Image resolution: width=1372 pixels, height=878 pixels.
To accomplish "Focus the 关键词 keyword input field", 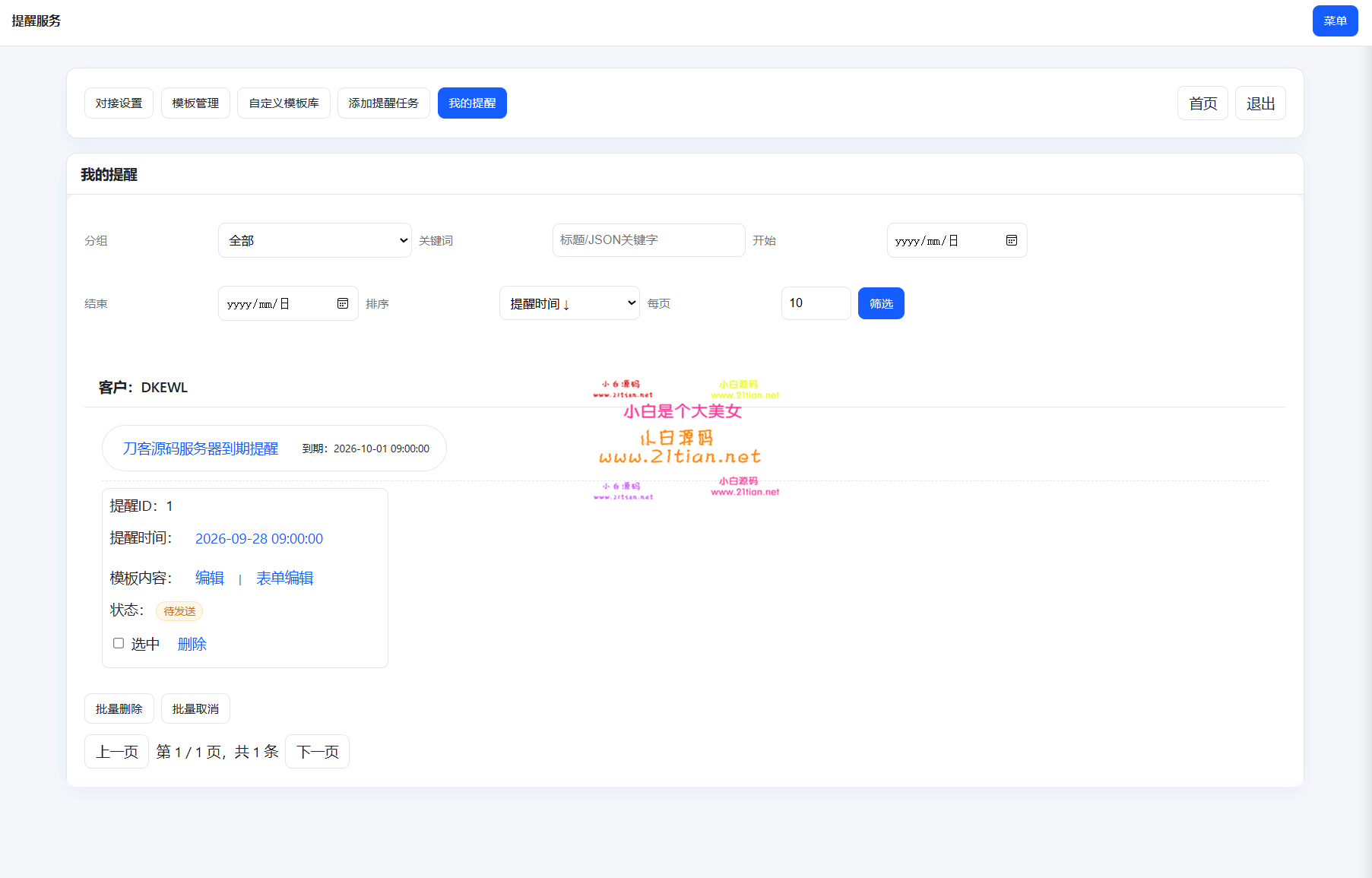I will (x=648, y=240).
